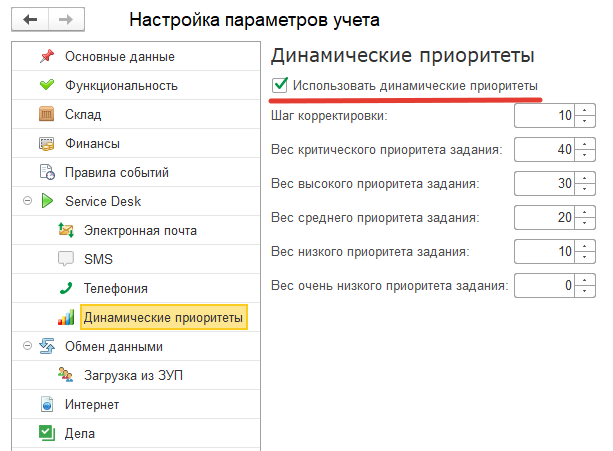Screen dimensions: 613x451
Task: Click the red pin icon for Основные данные
Action: click(x=47, y=56)
